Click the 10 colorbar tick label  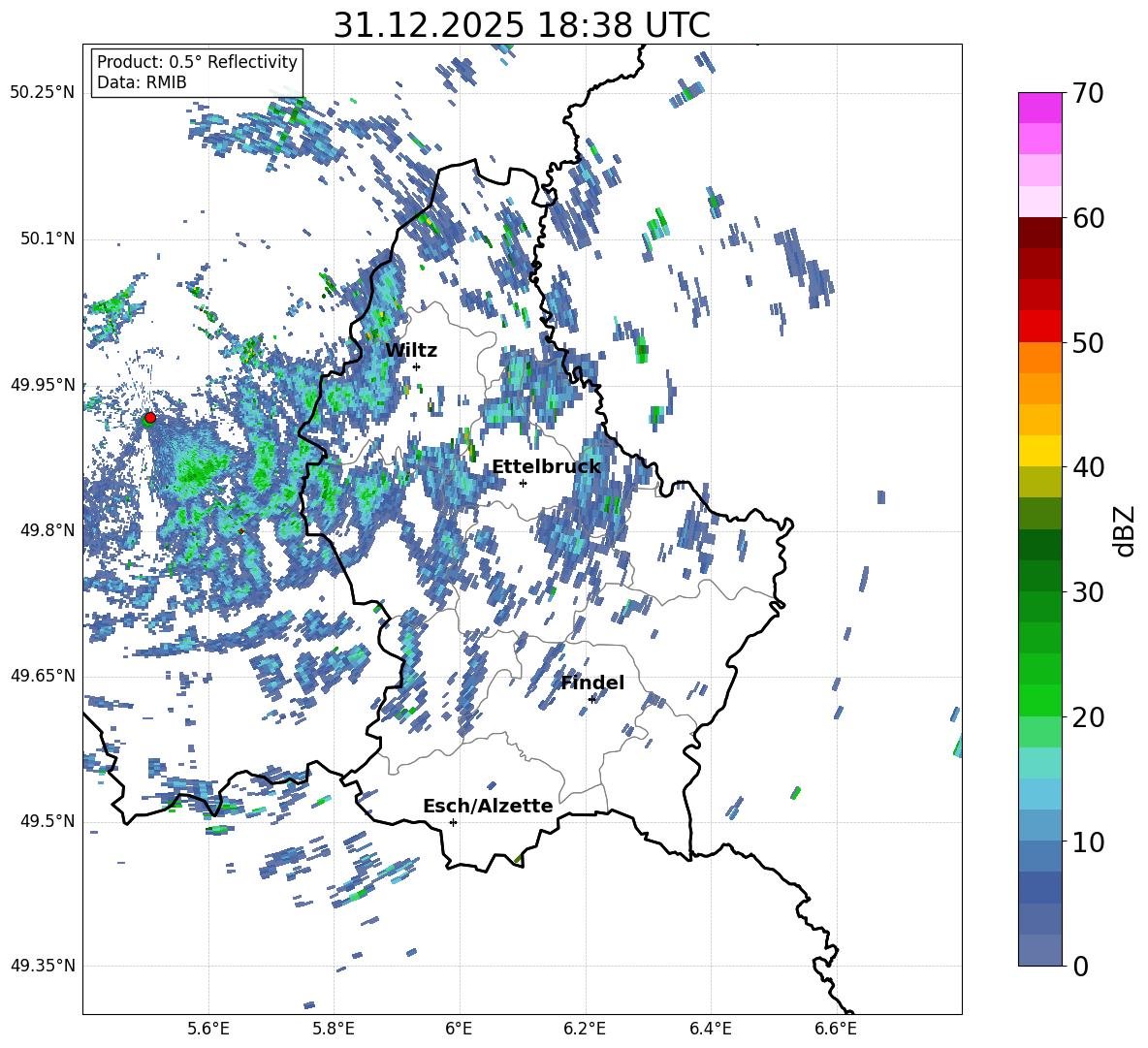1088,842
